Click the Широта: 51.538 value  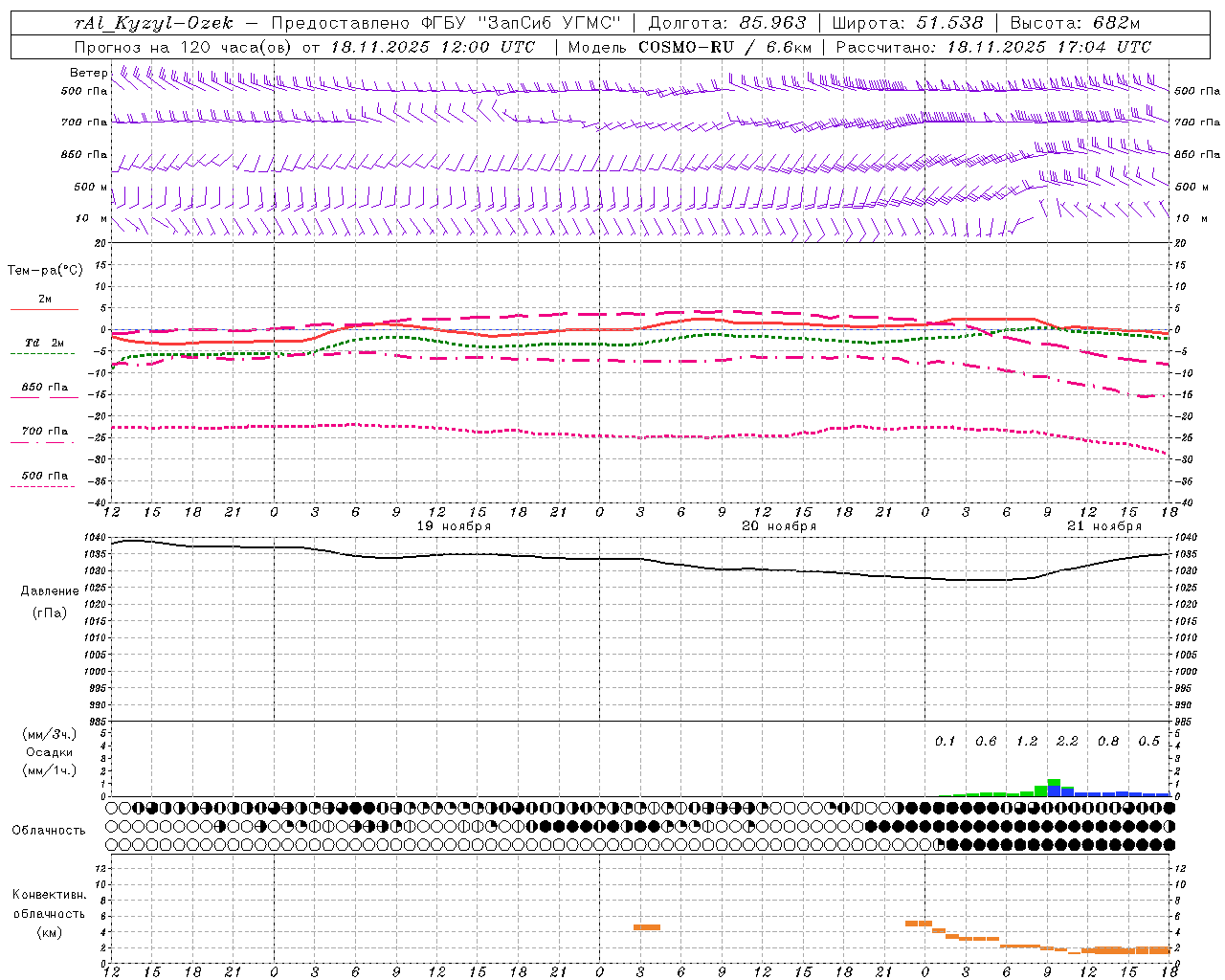[907, 23]
